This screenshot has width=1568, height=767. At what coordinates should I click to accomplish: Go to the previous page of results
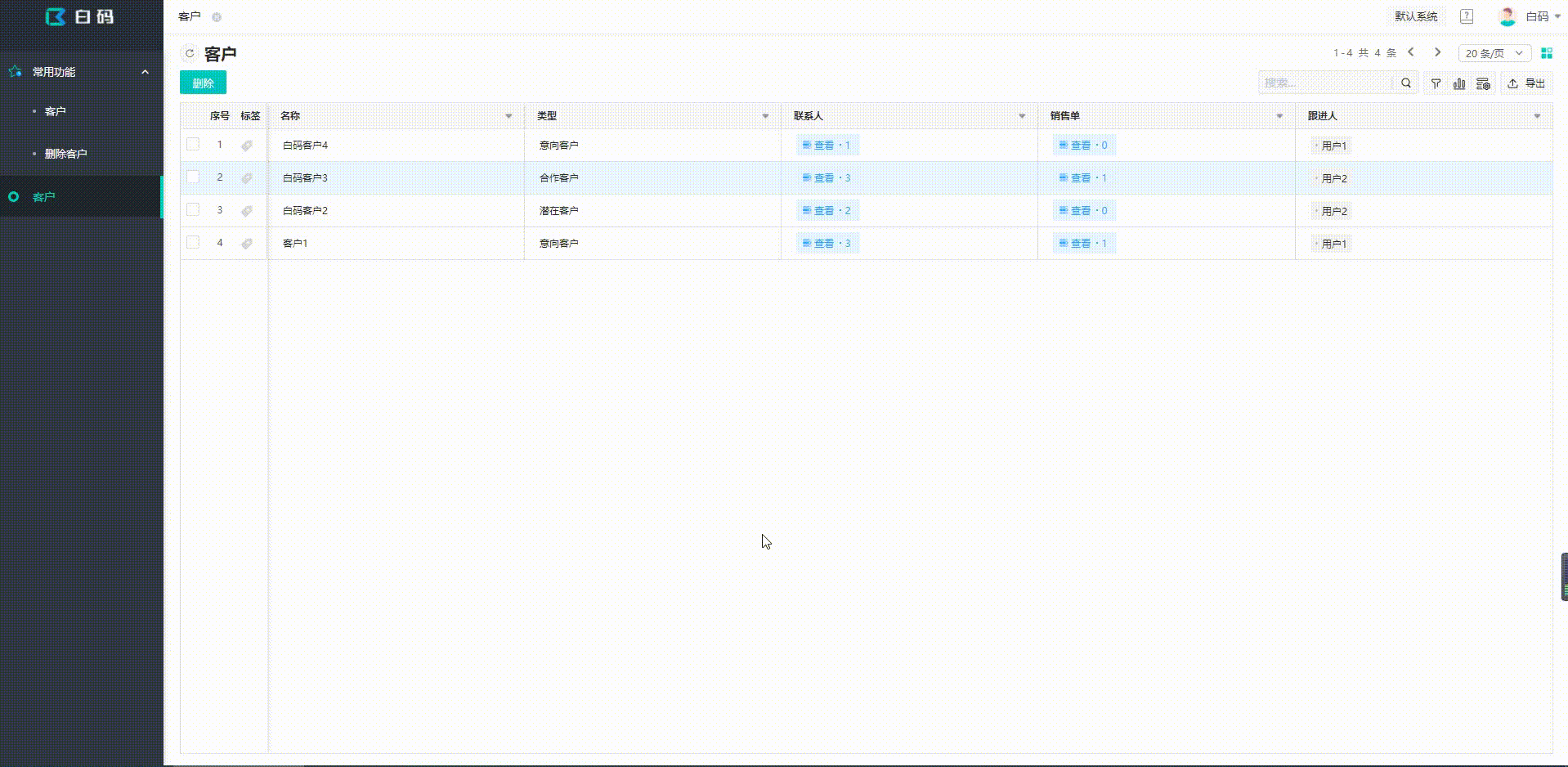(x=1411, y=52)
